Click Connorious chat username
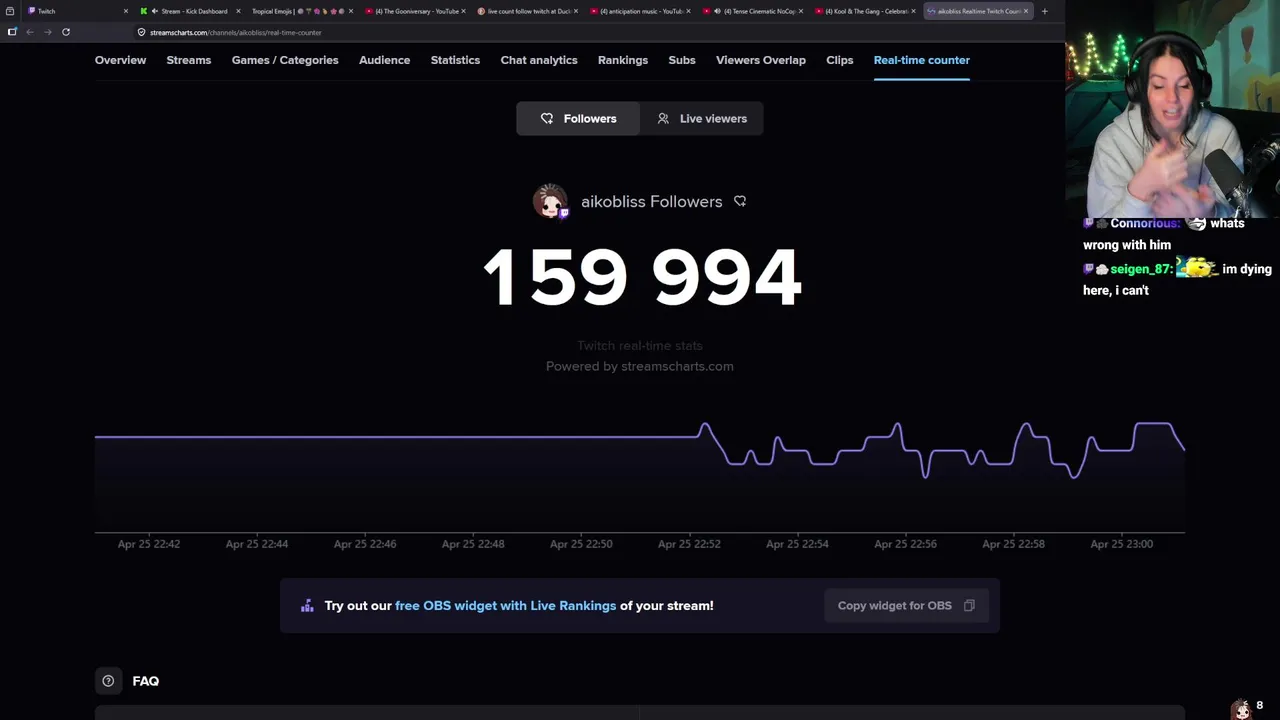 click(1145, 223)
